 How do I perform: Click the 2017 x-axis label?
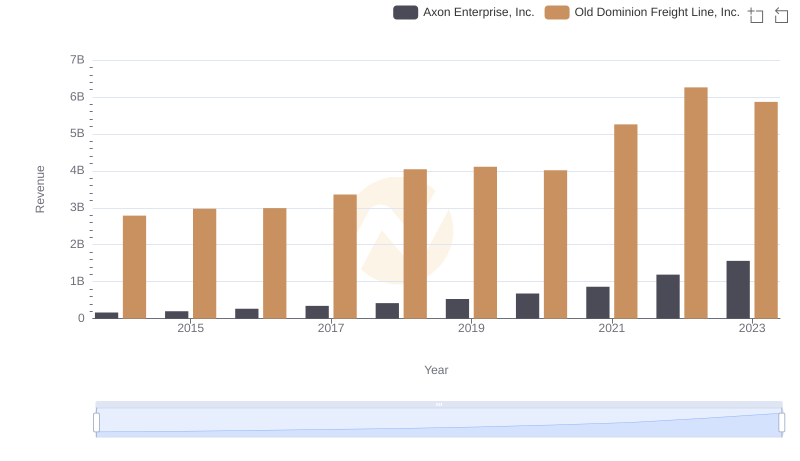331,328
